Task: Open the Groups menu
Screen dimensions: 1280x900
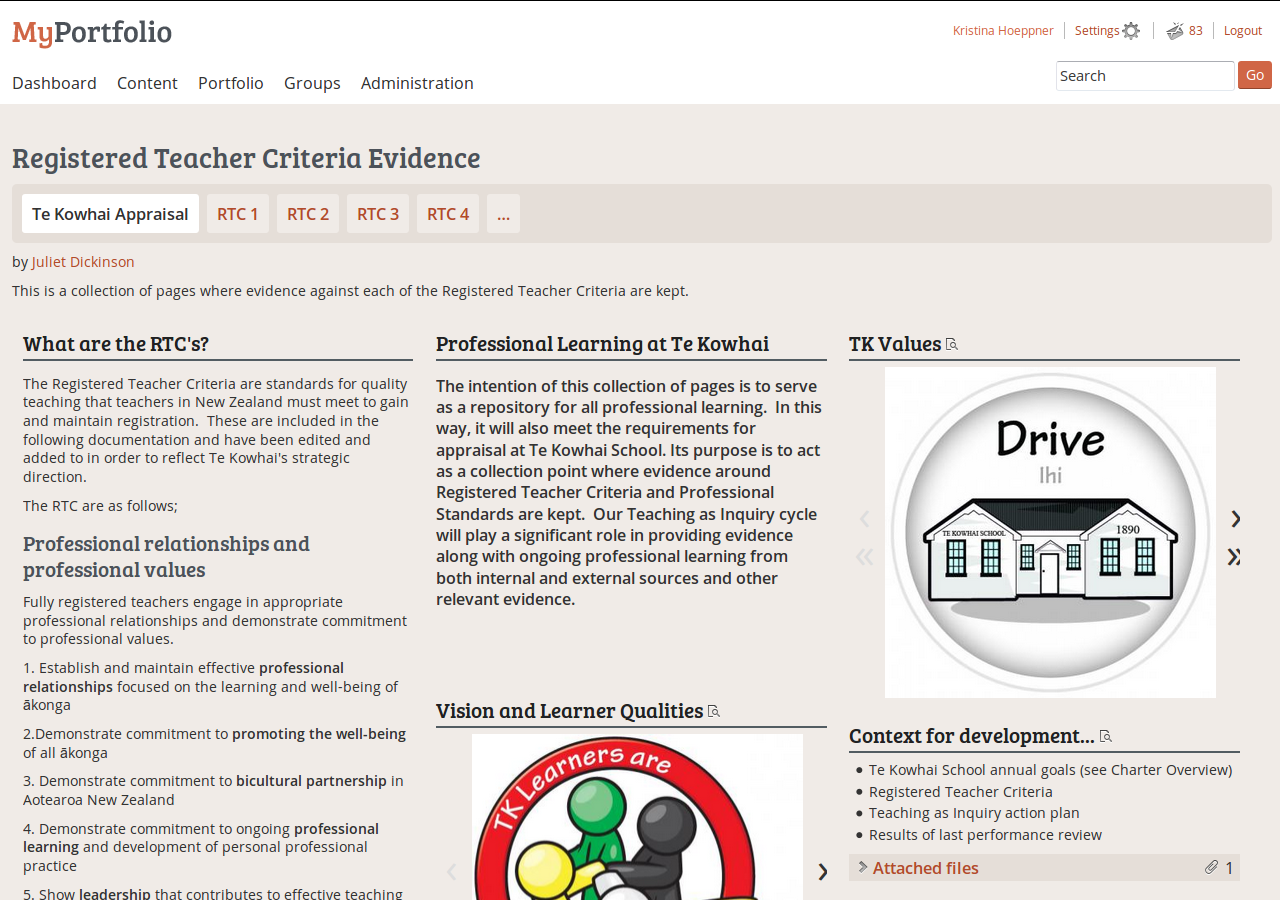Action: point(312,83)
